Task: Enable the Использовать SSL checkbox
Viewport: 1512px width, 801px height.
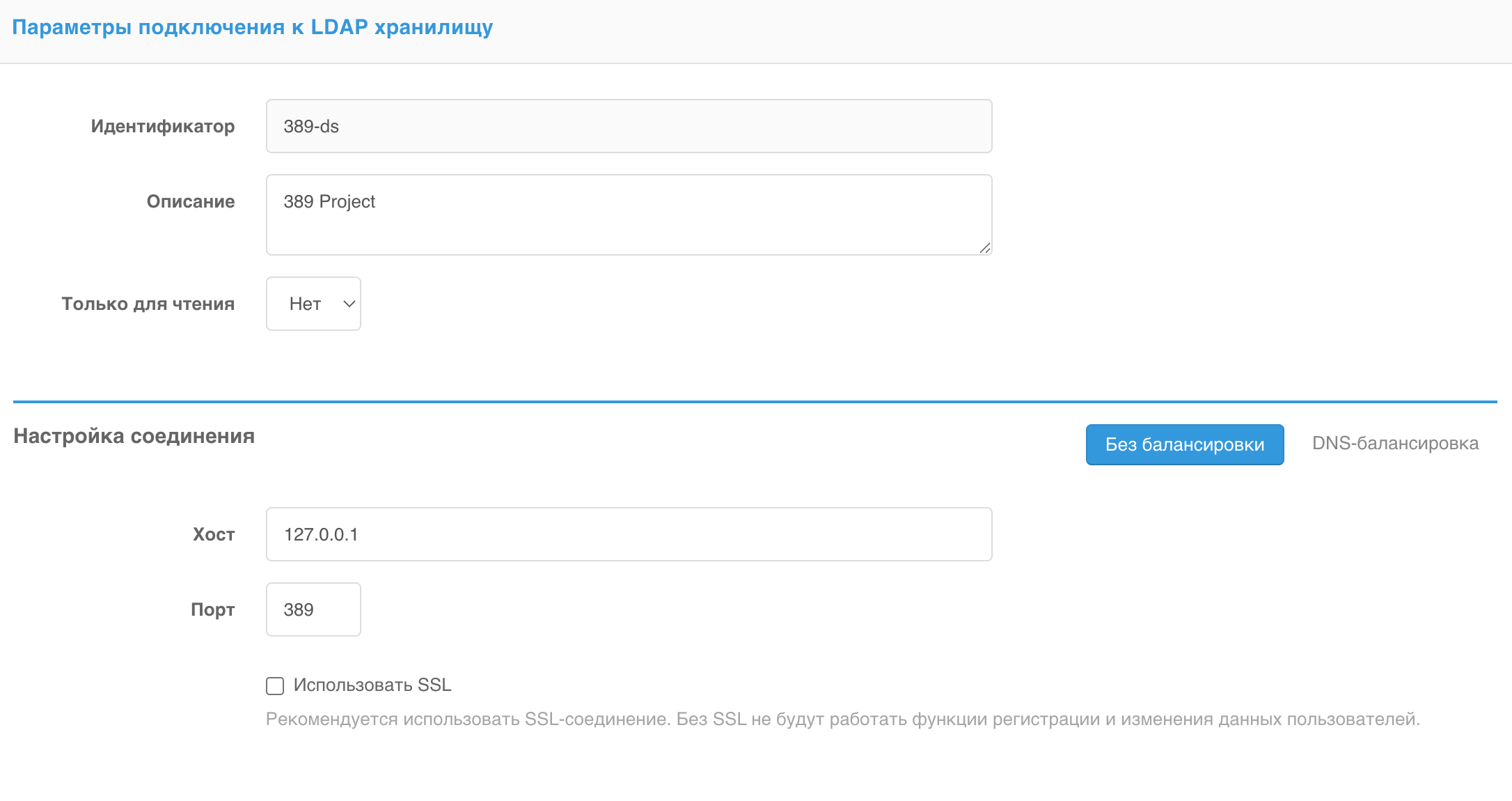Action: click(275, 686)
